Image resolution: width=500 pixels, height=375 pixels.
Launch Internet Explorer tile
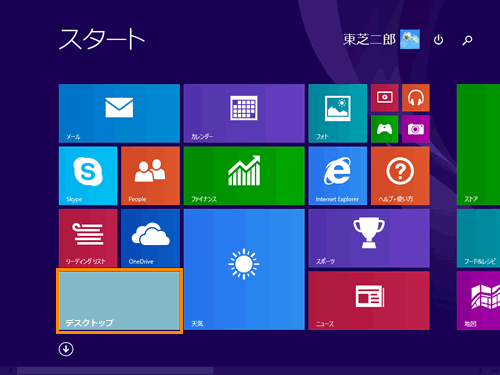338,176
